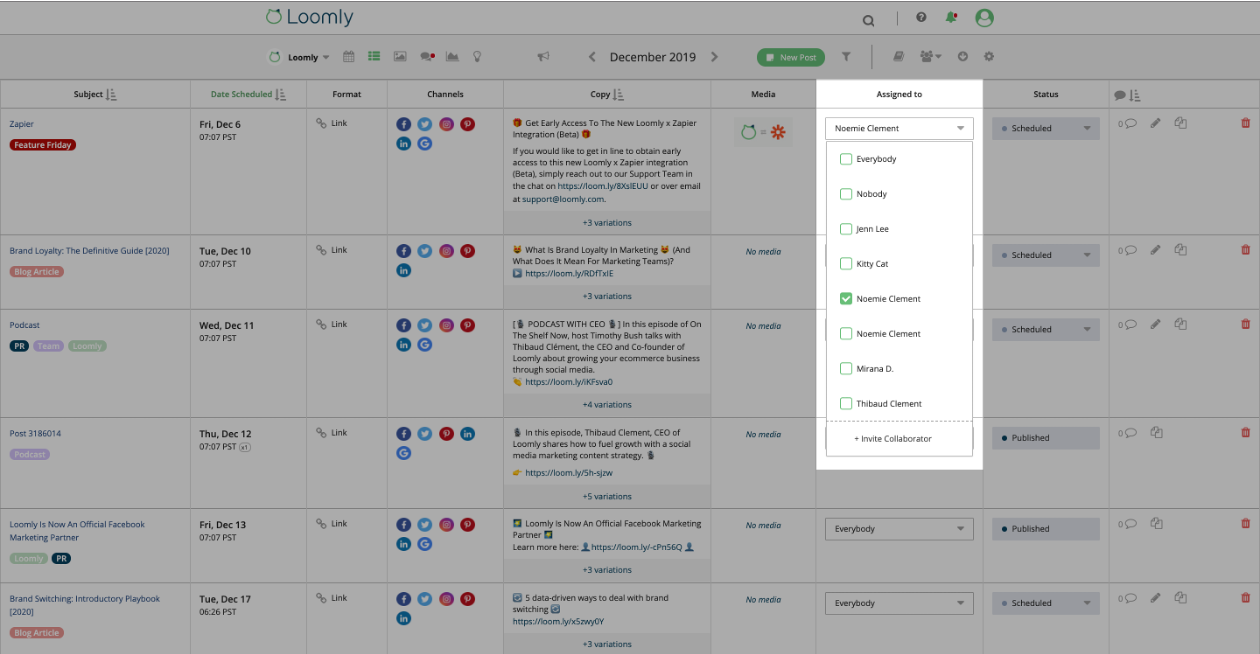Collapse the Noemie Clement assignee dropdown
Viewport: 1260px width, 654px height.
click(899, 128)
